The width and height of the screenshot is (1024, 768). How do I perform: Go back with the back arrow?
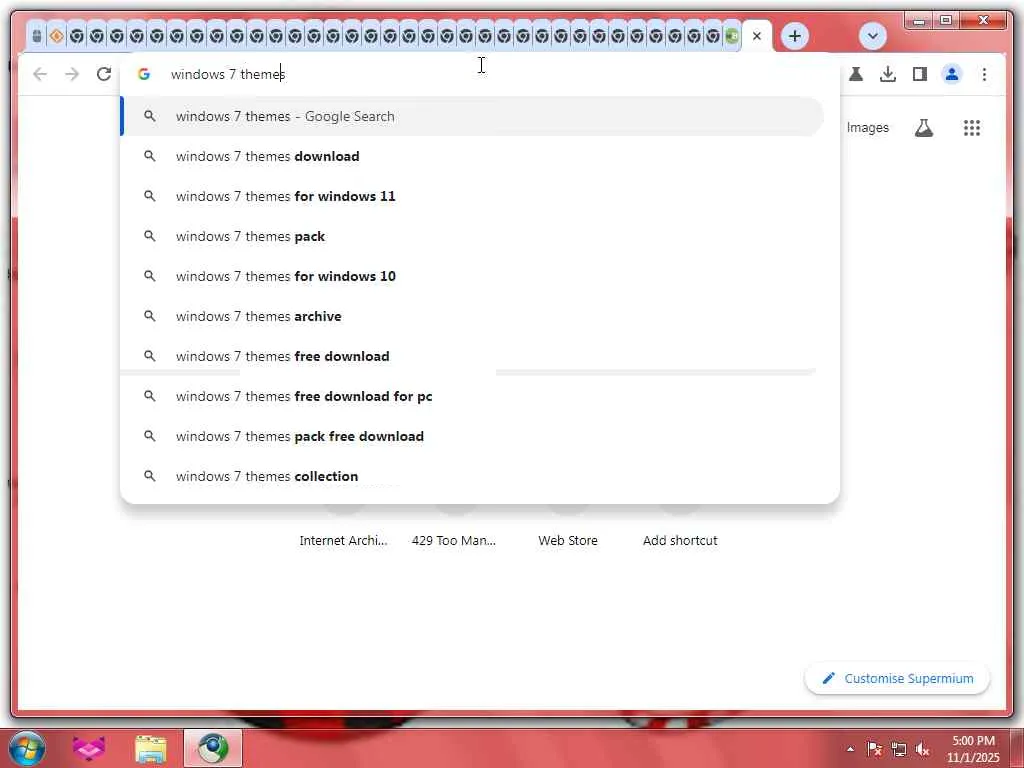40,74
